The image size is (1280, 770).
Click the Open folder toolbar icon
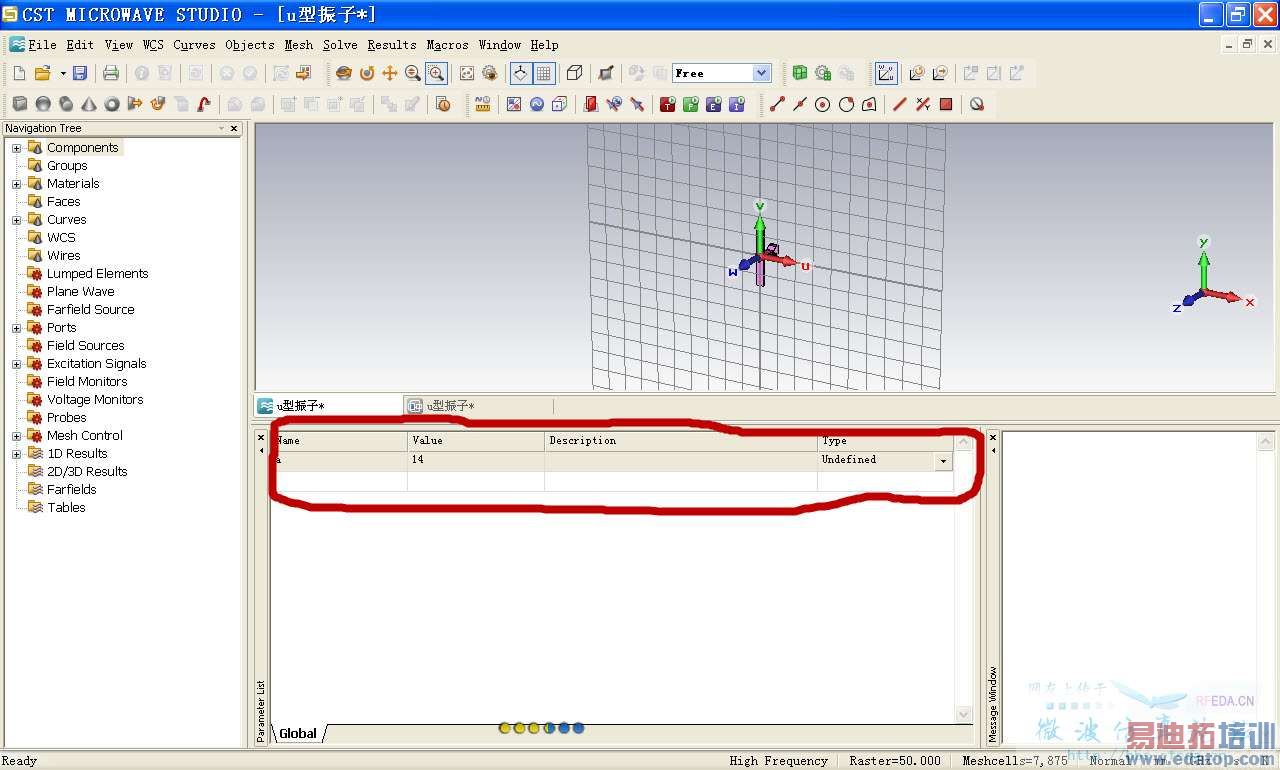42,73
